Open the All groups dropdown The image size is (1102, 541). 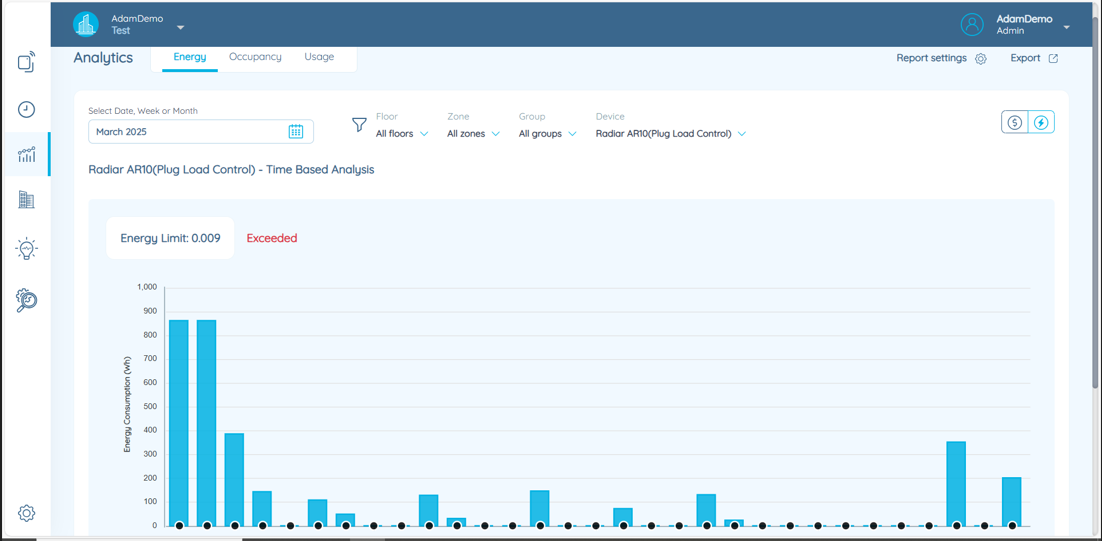coord(547,134)
